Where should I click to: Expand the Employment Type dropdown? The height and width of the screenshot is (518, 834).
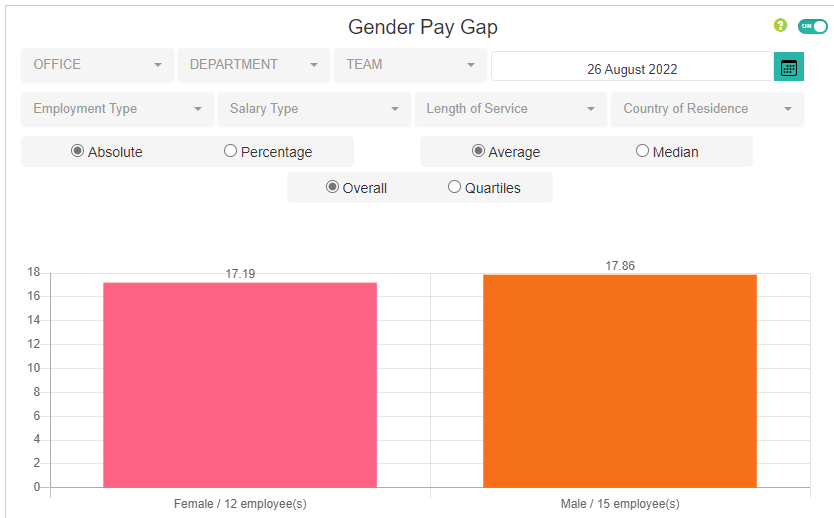point(117,109)
